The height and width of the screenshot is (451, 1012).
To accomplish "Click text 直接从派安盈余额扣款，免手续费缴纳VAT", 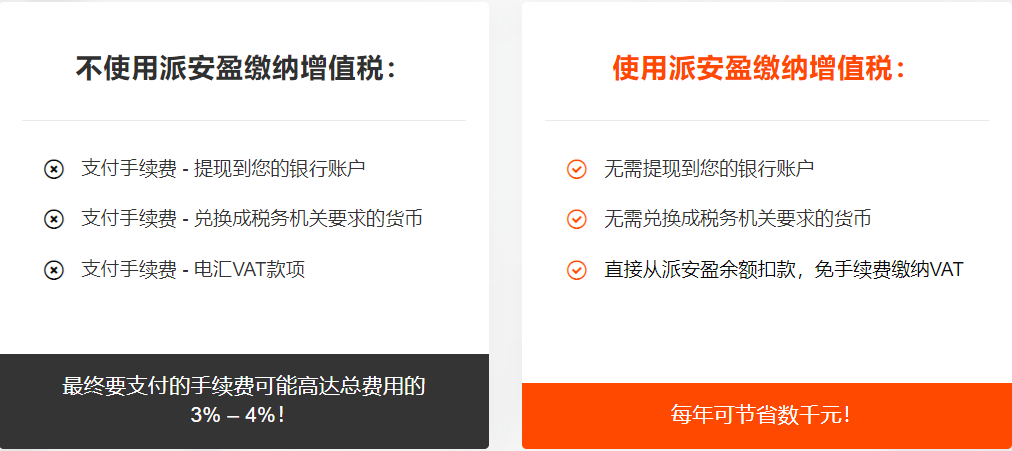I will (x=784, y=269).
